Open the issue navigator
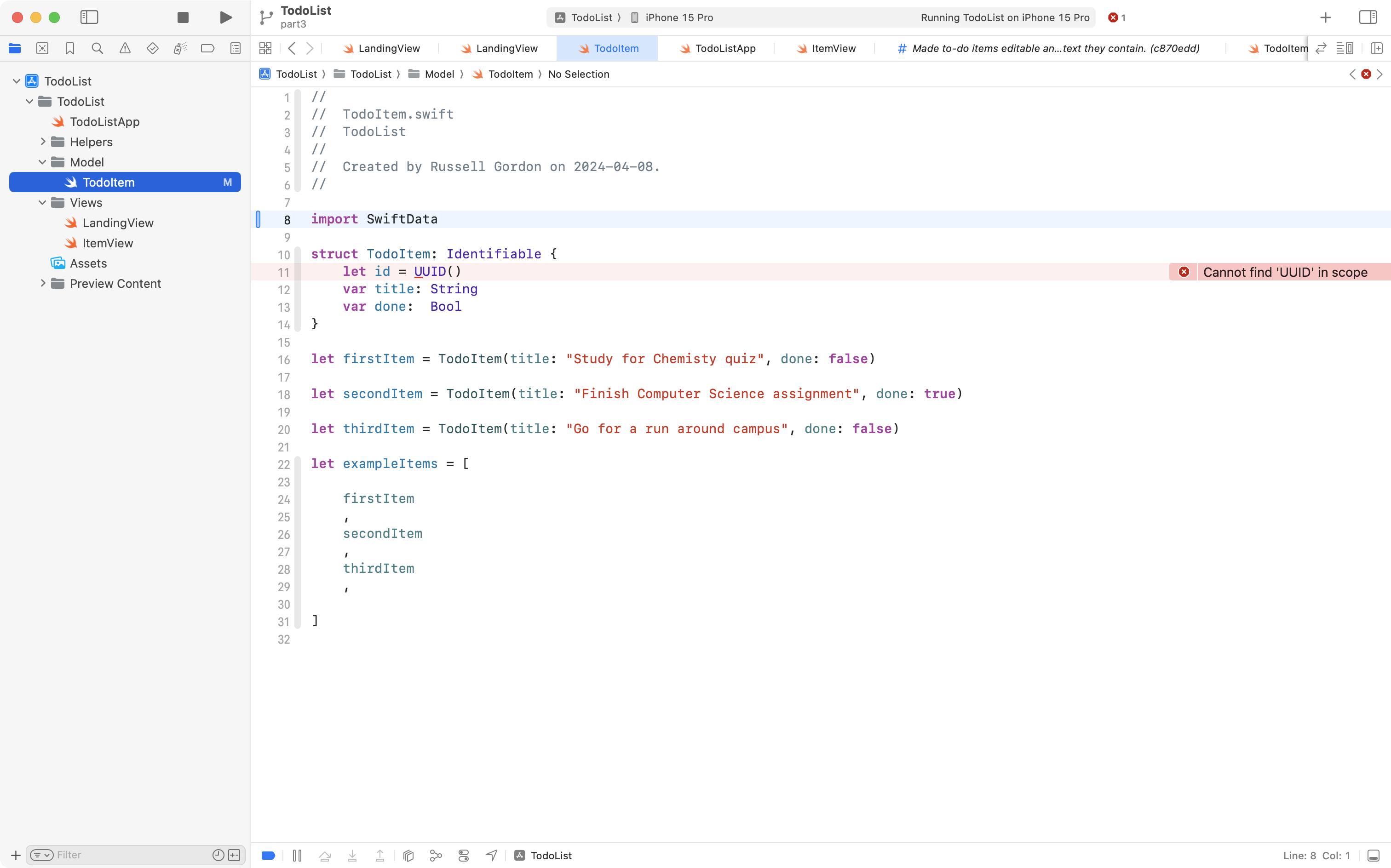Screen dimensions: 1391x868 point(125,48)
